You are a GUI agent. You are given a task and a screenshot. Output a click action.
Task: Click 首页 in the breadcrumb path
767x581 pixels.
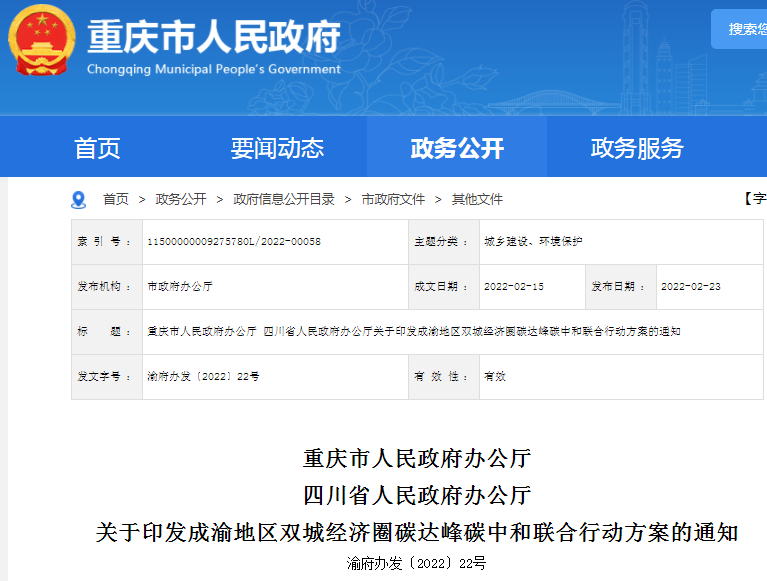[116, 200]
